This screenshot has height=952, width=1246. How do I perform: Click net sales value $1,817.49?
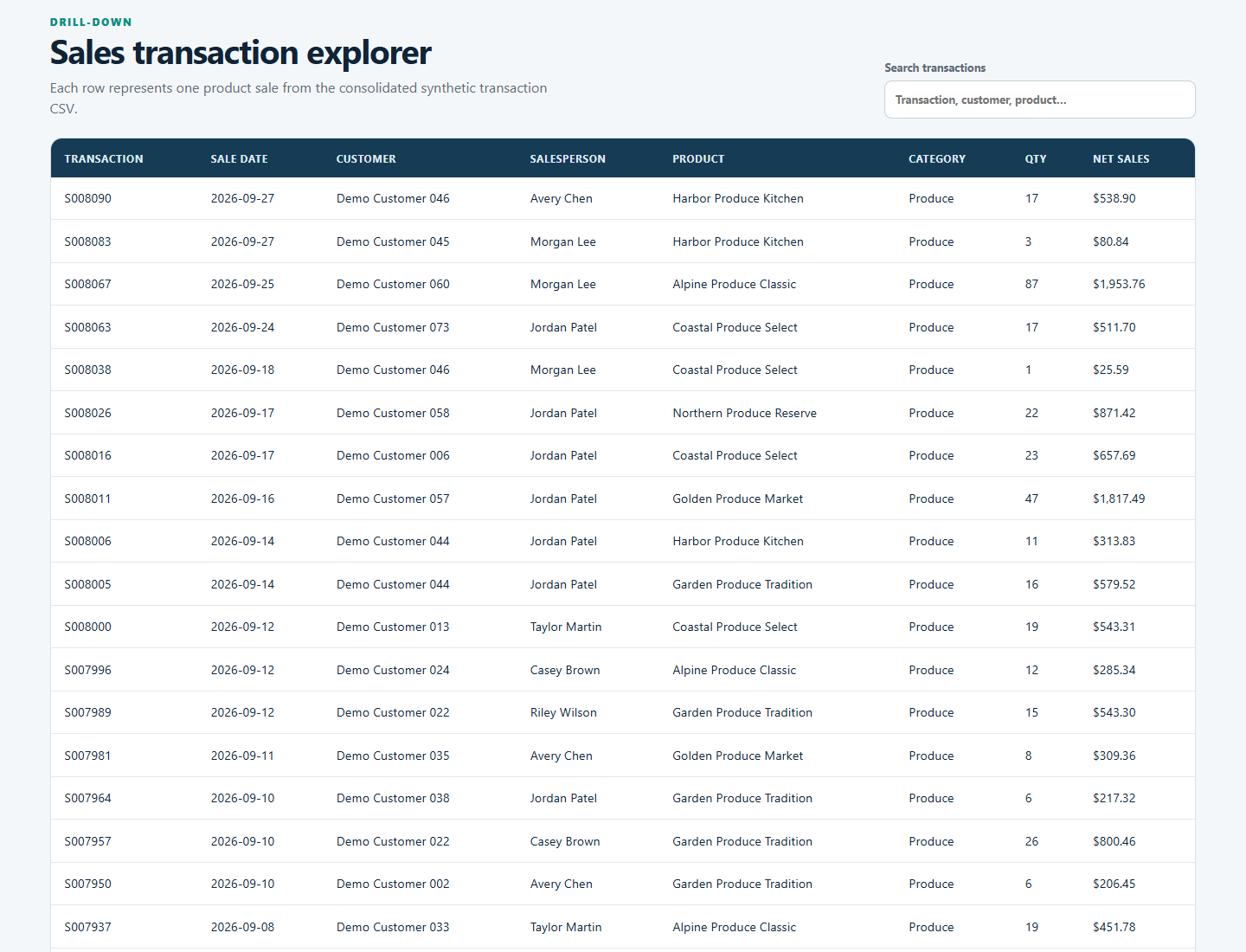[x=1119, y=499]
